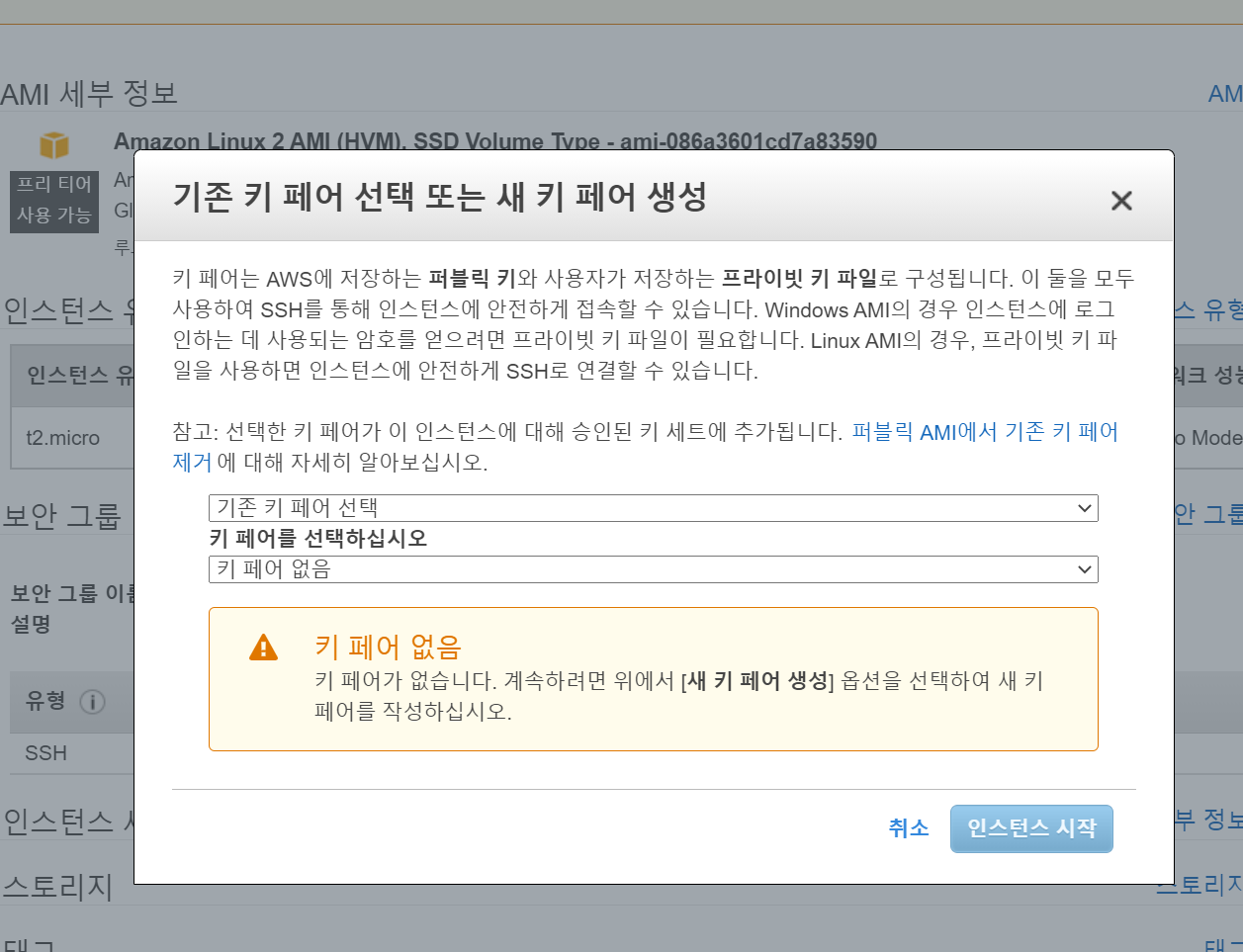Viewport: 1243px width, 952px height.
Task: Click the Amazon Linux AMI box icon
Action: pyautogui.click(x=54, y=145)
